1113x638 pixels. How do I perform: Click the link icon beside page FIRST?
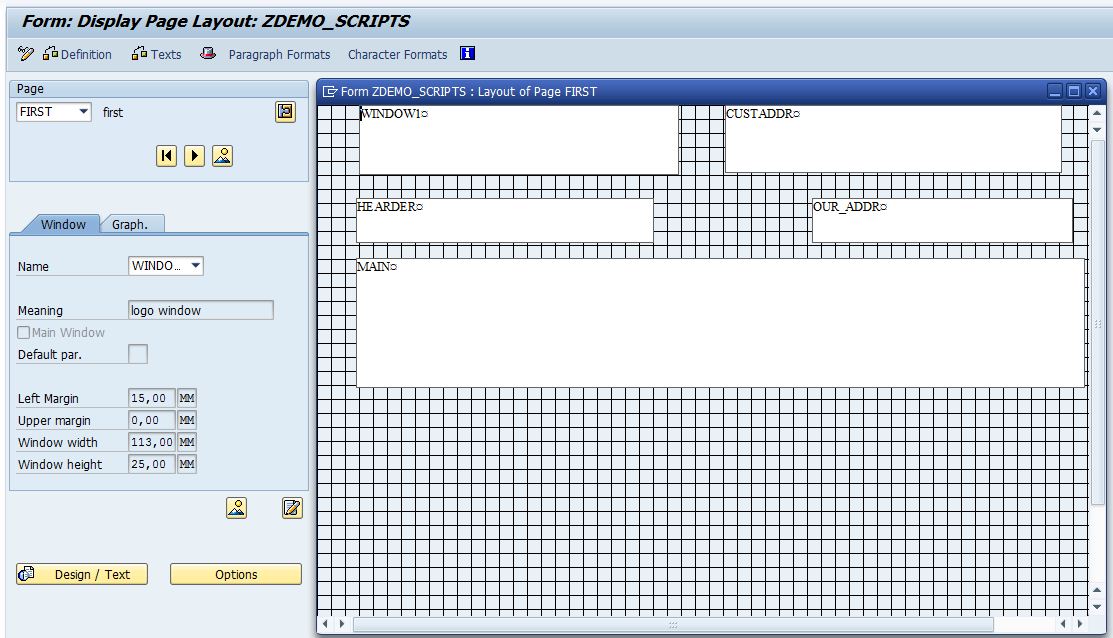(x=285, y=112)
